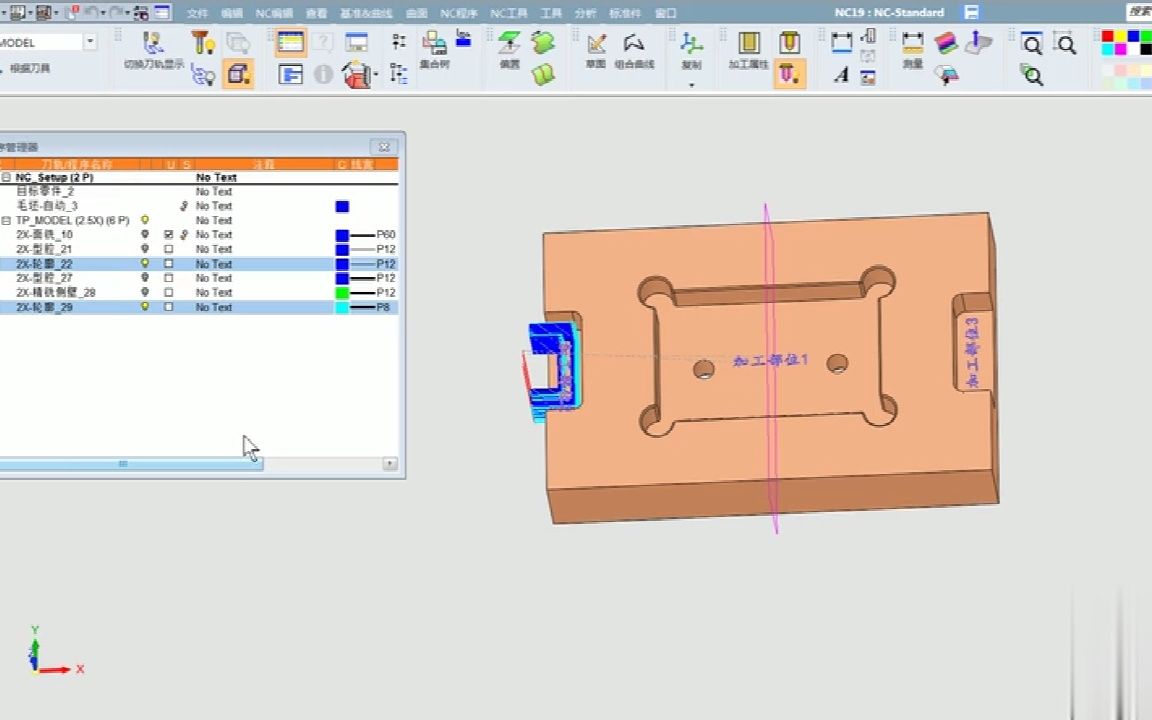Viewport: 1152px width, 720px height.
Task: Open the 曲面 menu
Action: pos(416,13)
